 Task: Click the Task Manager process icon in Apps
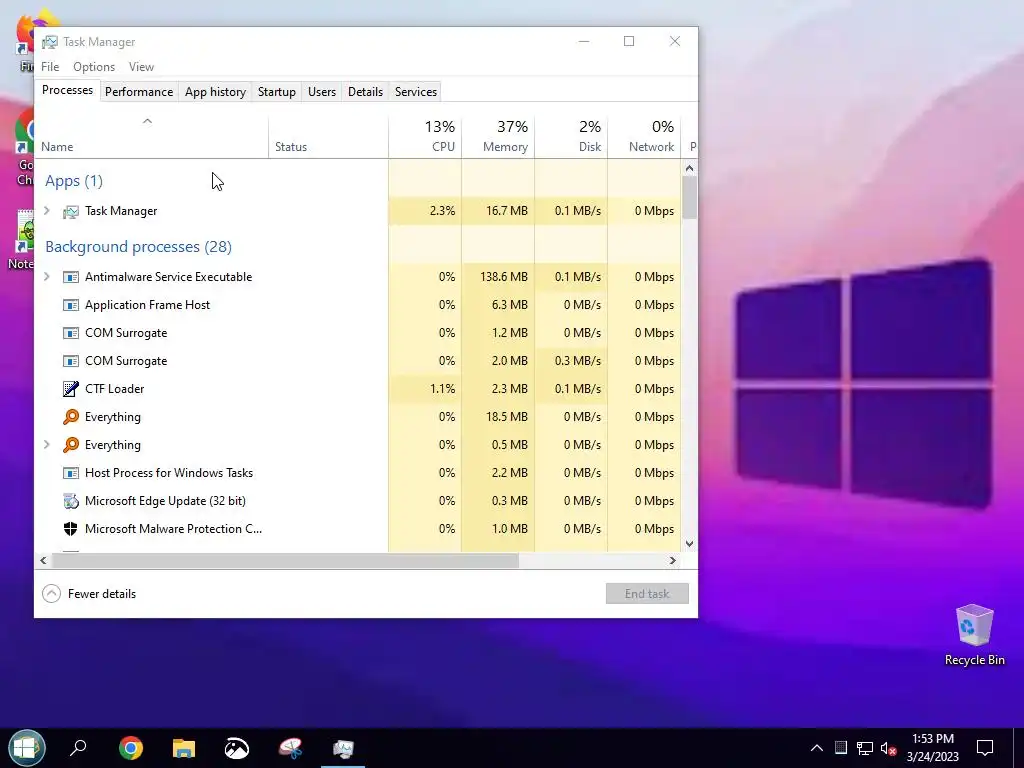[71, 212]
